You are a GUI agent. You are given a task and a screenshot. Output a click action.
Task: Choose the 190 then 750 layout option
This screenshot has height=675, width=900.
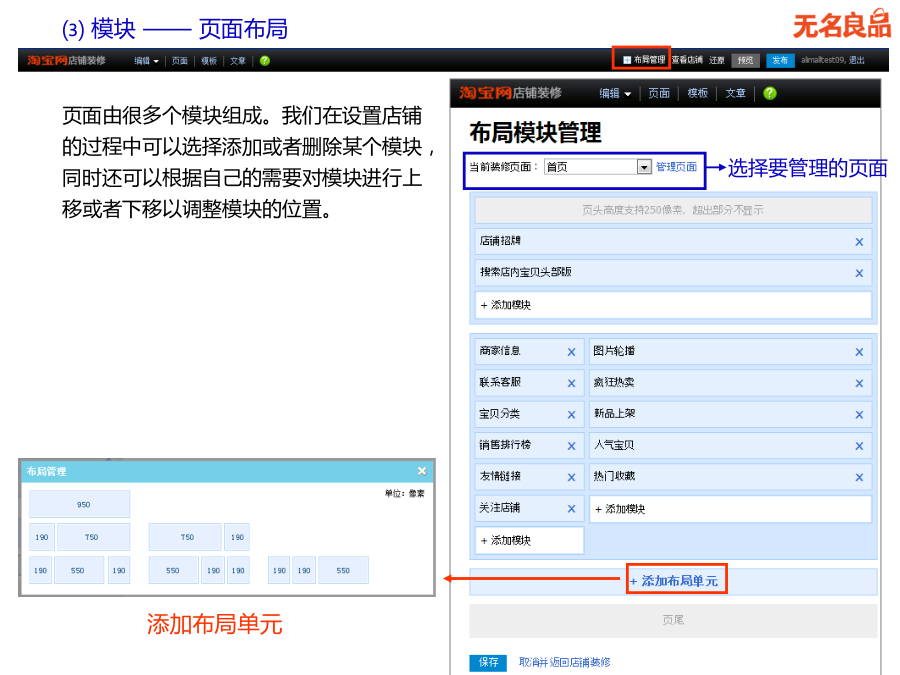tap(80, 537)
